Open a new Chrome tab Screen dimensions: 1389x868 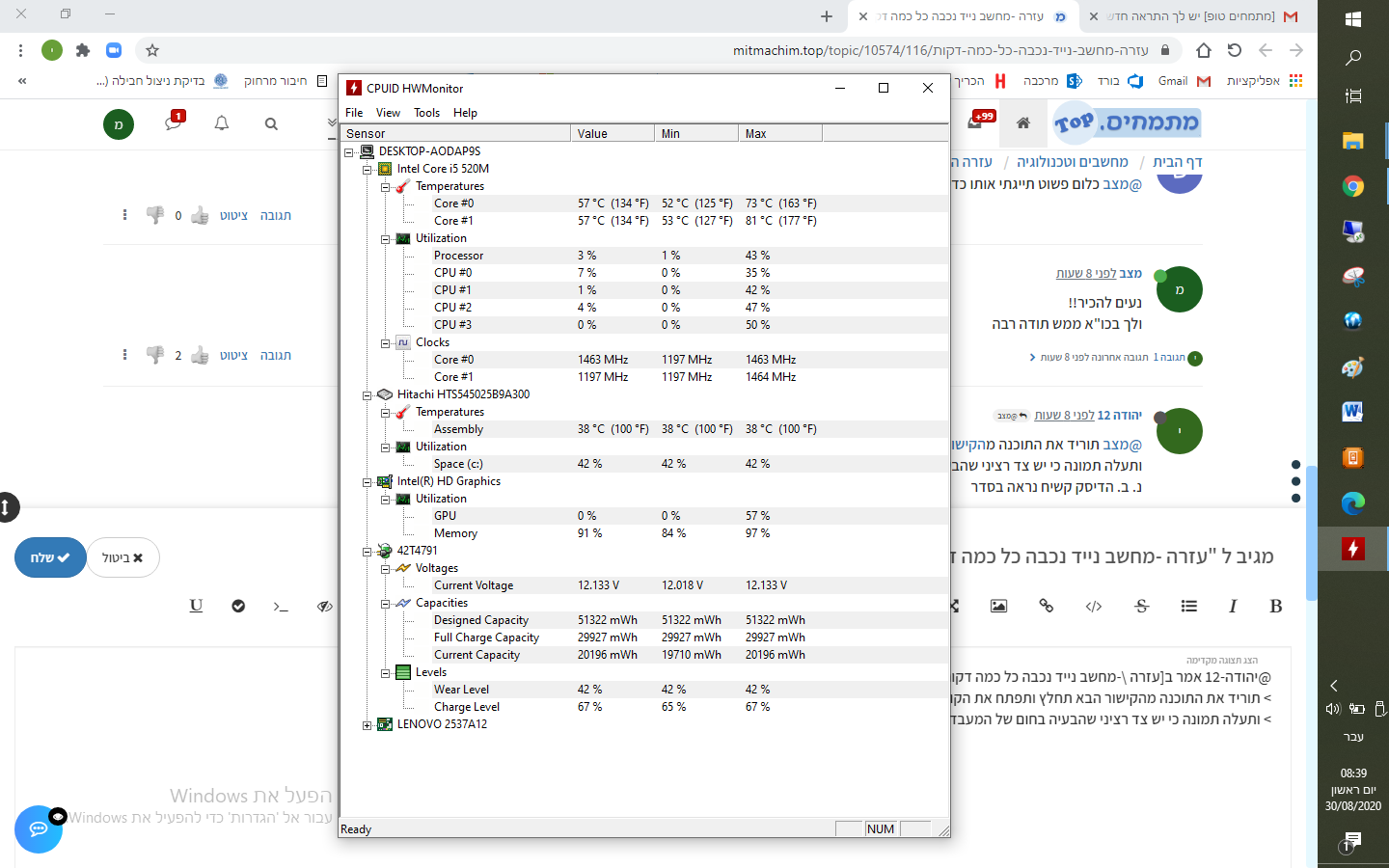[x=827, y=16]
